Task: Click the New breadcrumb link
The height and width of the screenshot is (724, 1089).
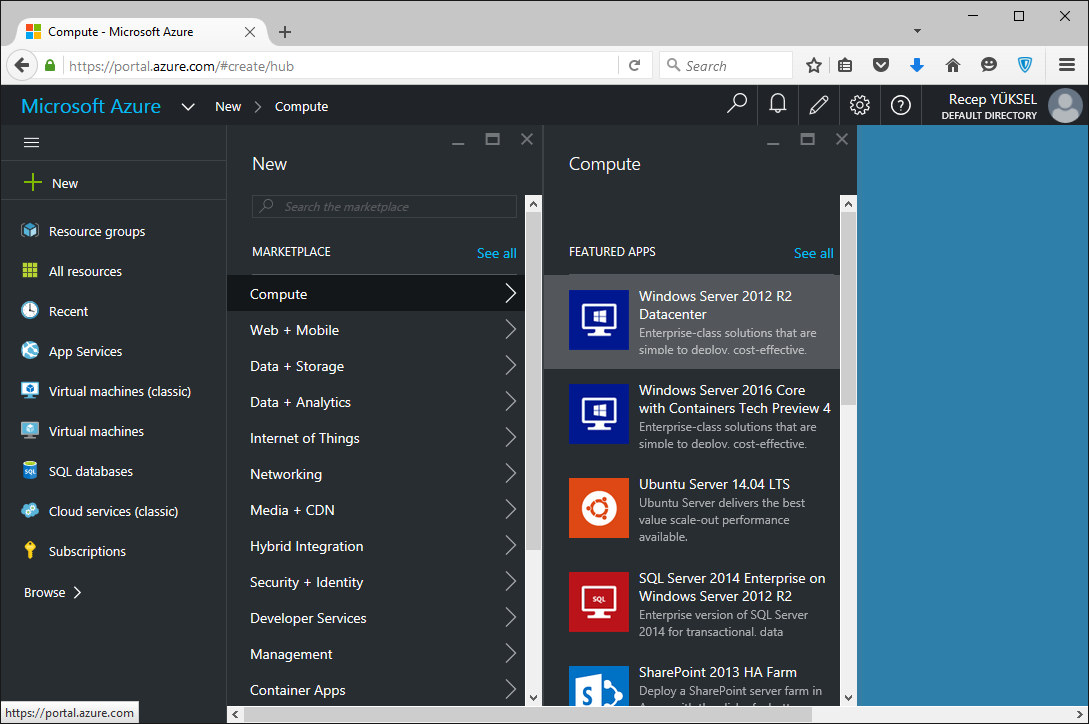Action: (x=228, y=106)
